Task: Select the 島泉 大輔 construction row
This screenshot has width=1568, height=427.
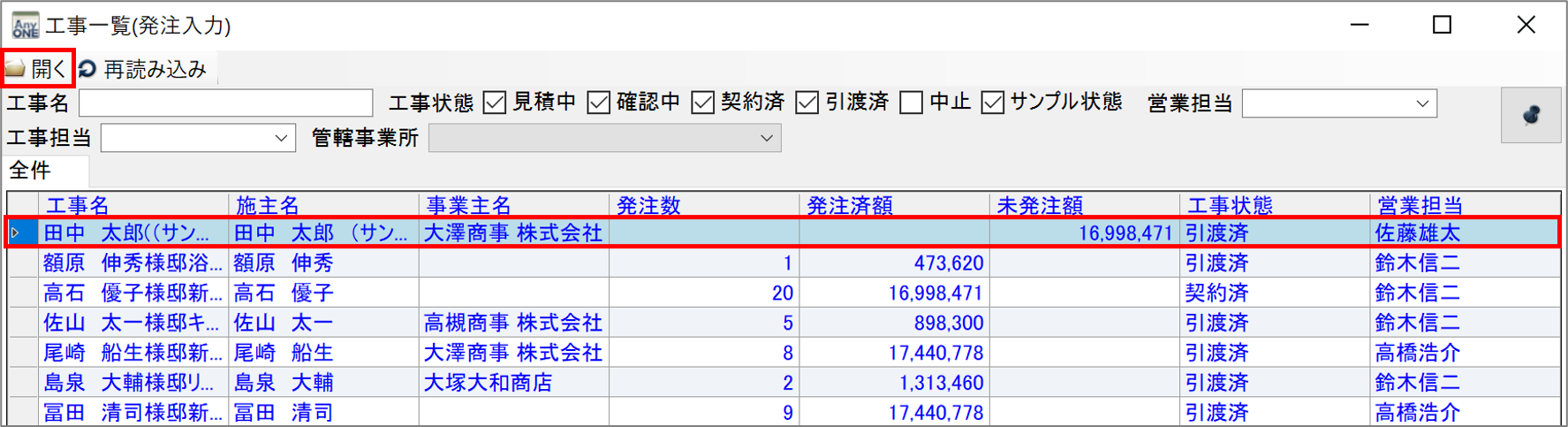Action: (x=133, y=383)
